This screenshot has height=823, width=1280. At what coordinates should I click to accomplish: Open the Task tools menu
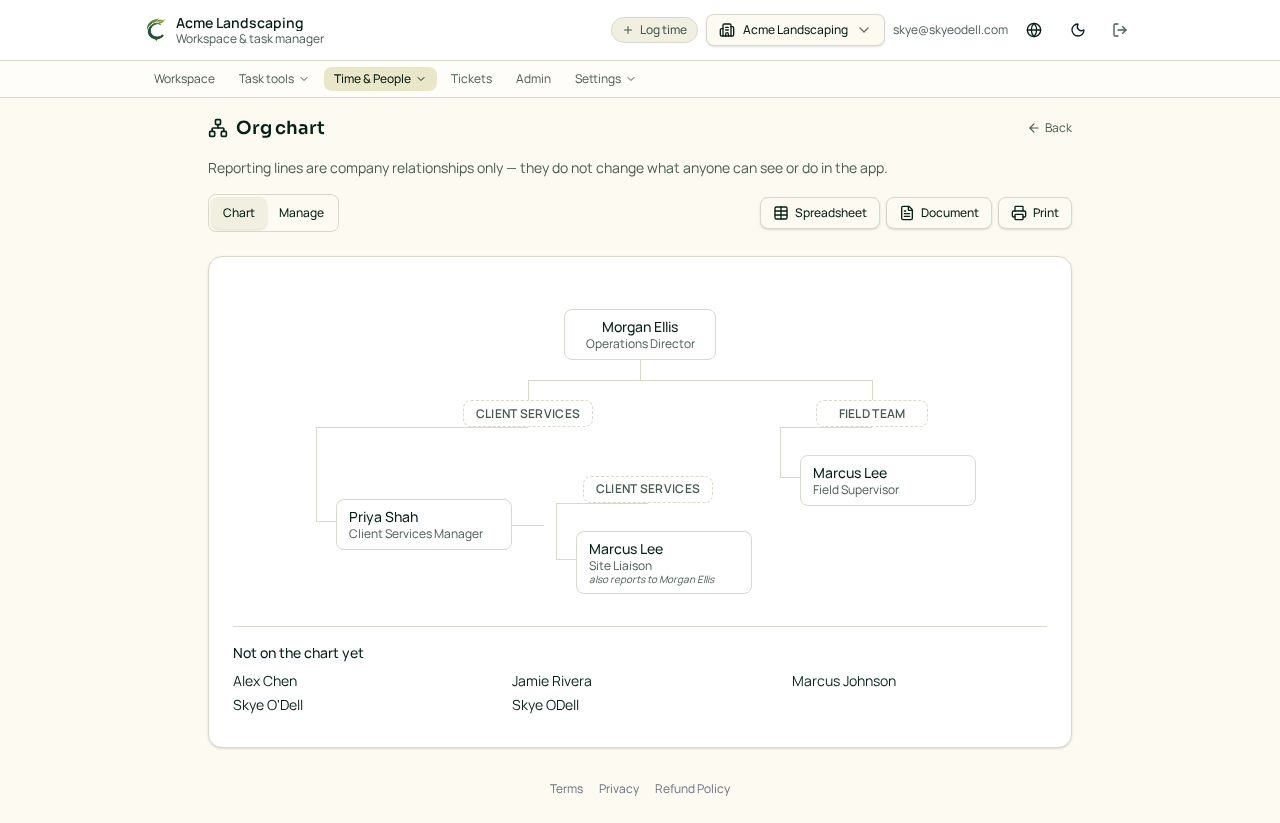point(274,79)
